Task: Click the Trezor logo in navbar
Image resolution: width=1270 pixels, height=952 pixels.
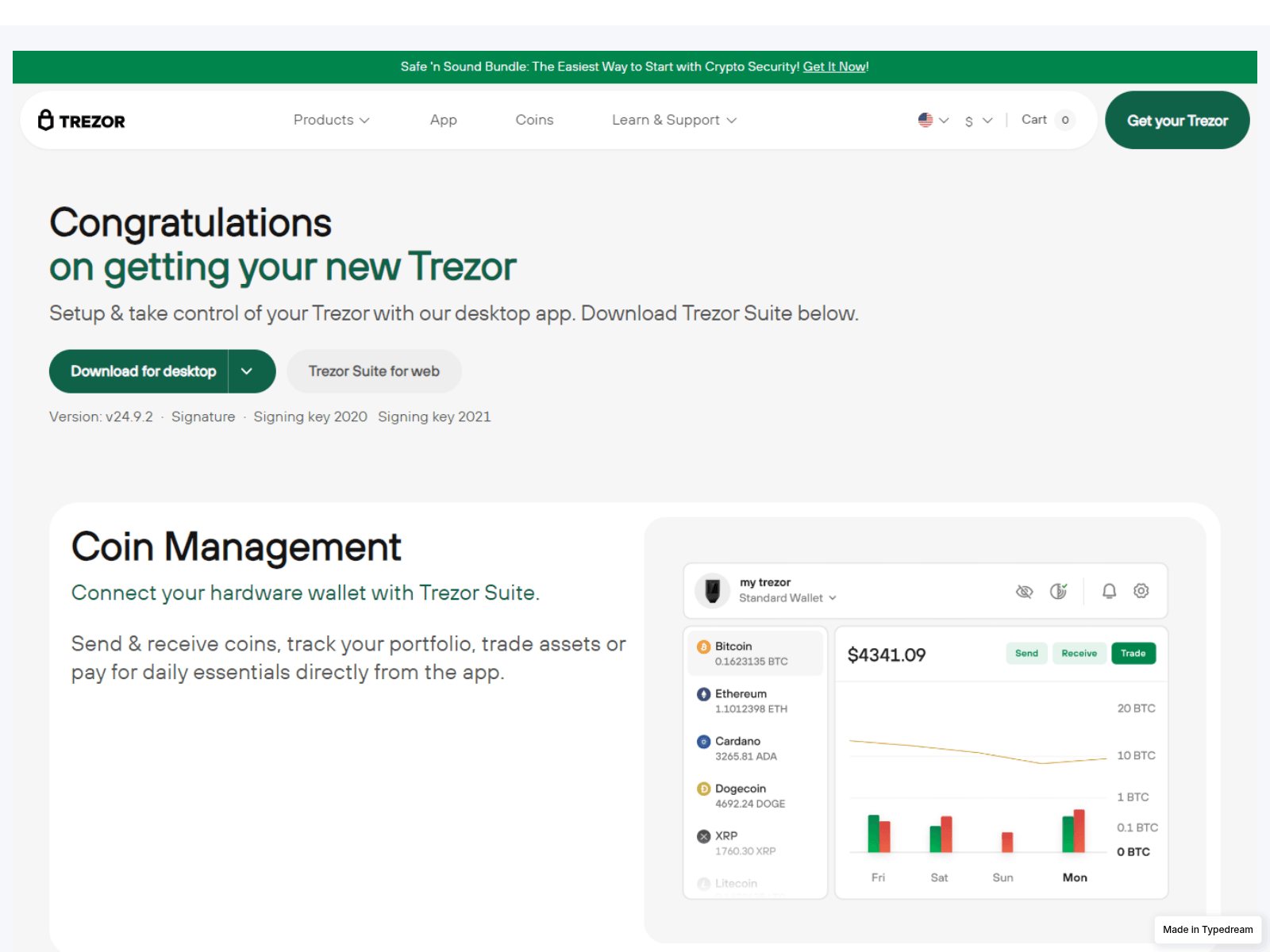Action: tap(82, 121)
